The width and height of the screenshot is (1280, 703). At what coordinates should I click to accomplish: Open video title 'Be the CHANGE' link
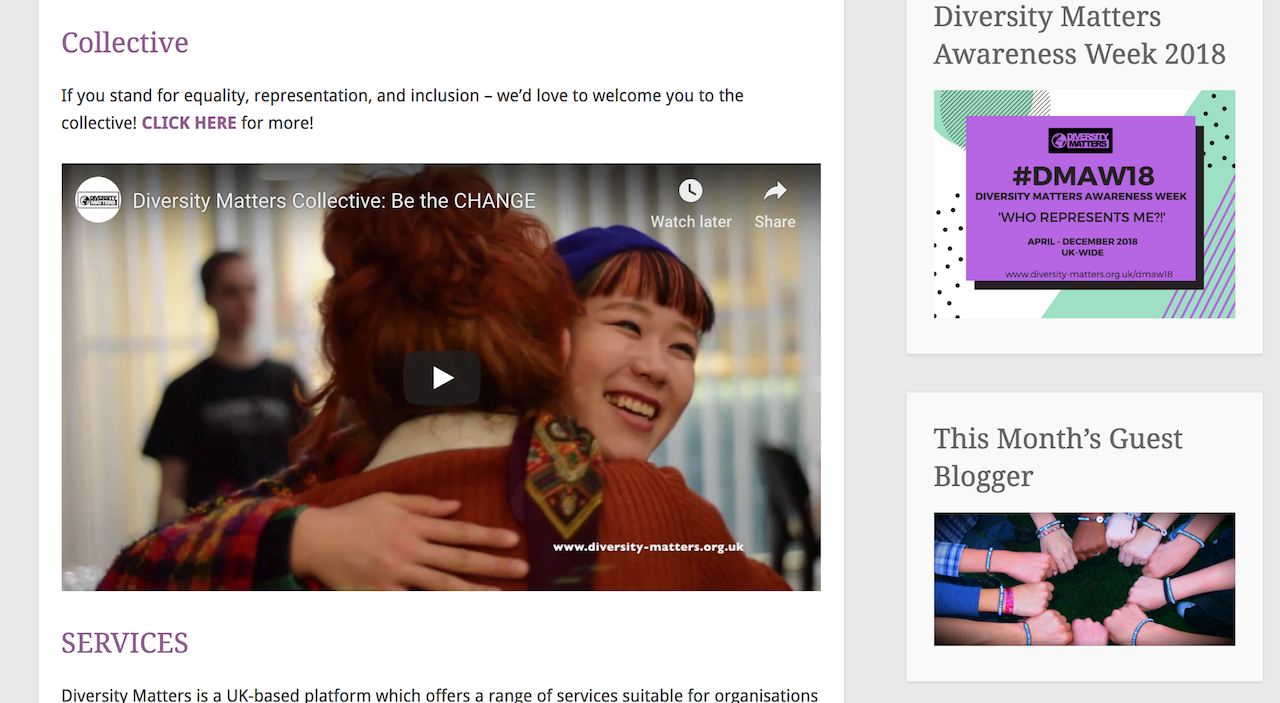[x=334, y=201]
